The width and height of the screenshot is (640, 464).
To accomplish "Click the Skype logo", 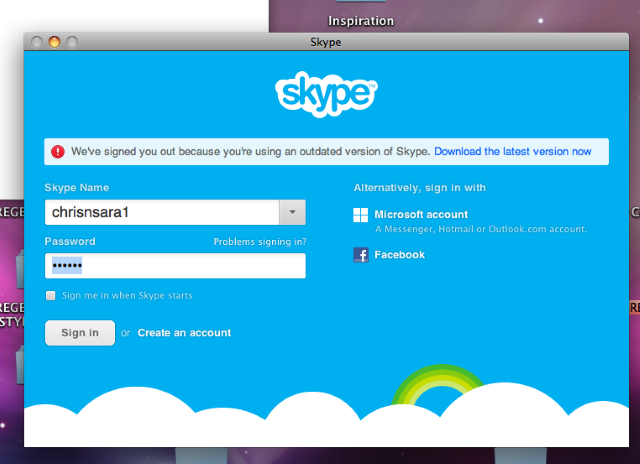I will [326, 94].
